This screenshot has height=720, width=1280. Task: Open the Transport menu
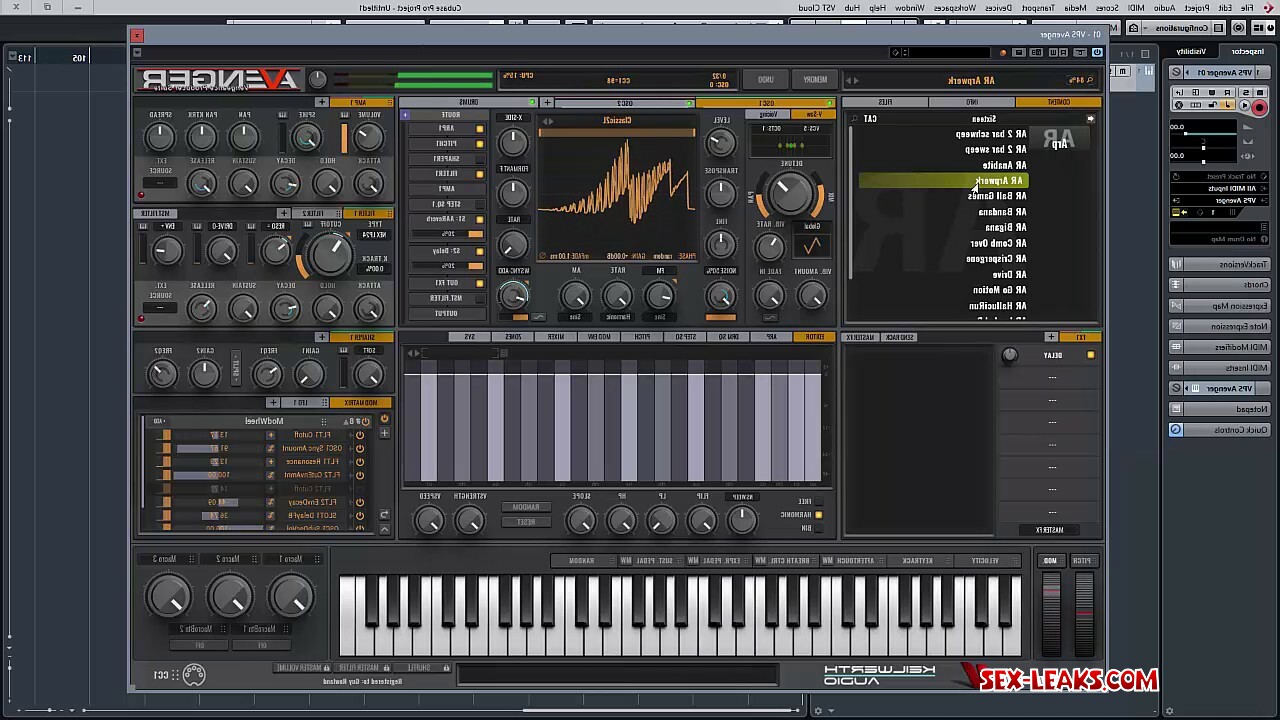[1037, 7]
